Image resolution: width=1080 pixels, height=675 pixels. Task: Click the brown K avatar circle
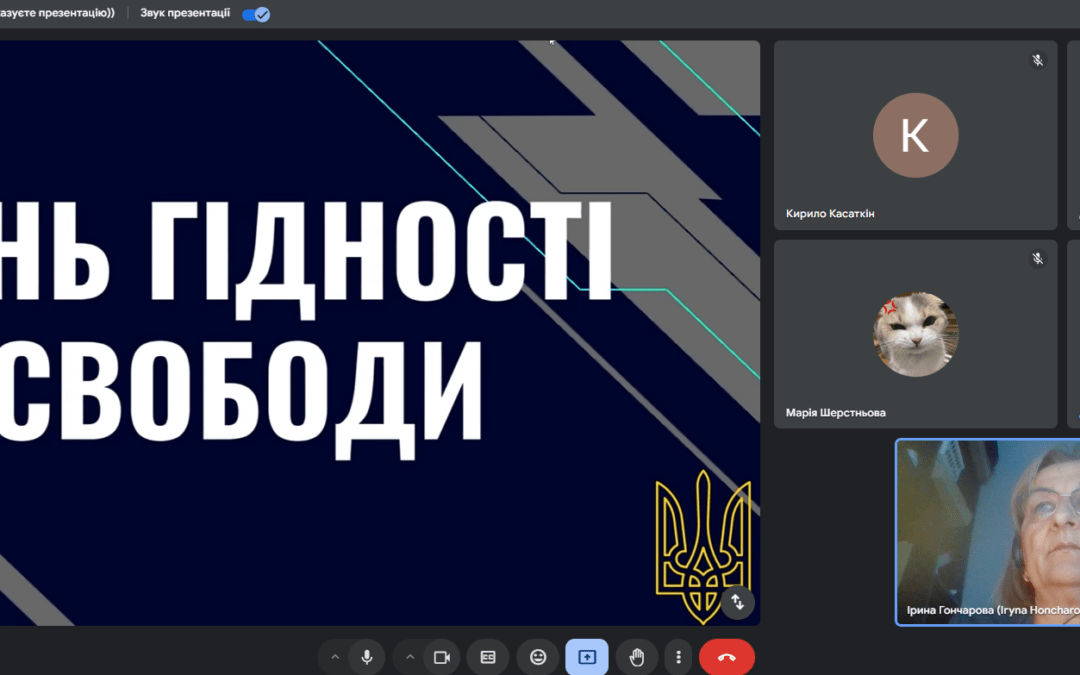[915, 135]
